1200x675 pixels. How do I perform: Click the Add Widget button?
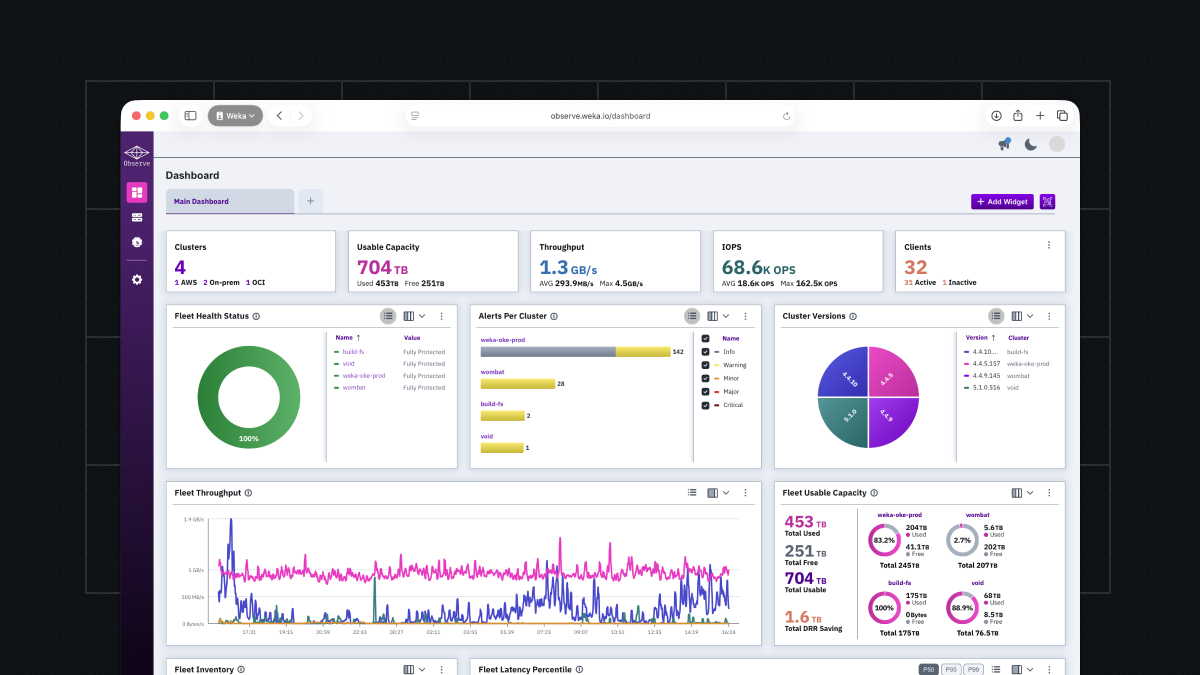point(1002,202)
